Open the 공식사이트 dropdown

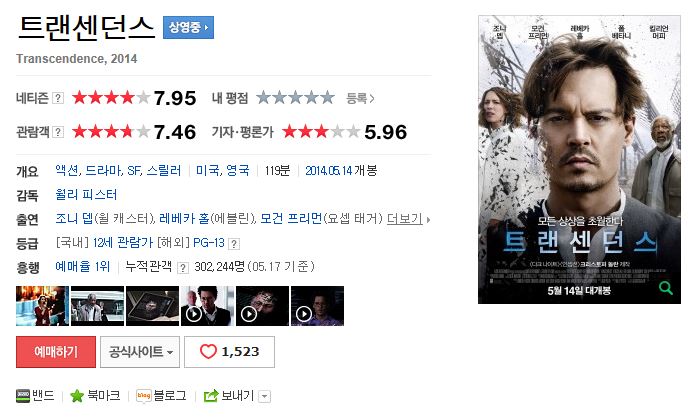(140, 352)
